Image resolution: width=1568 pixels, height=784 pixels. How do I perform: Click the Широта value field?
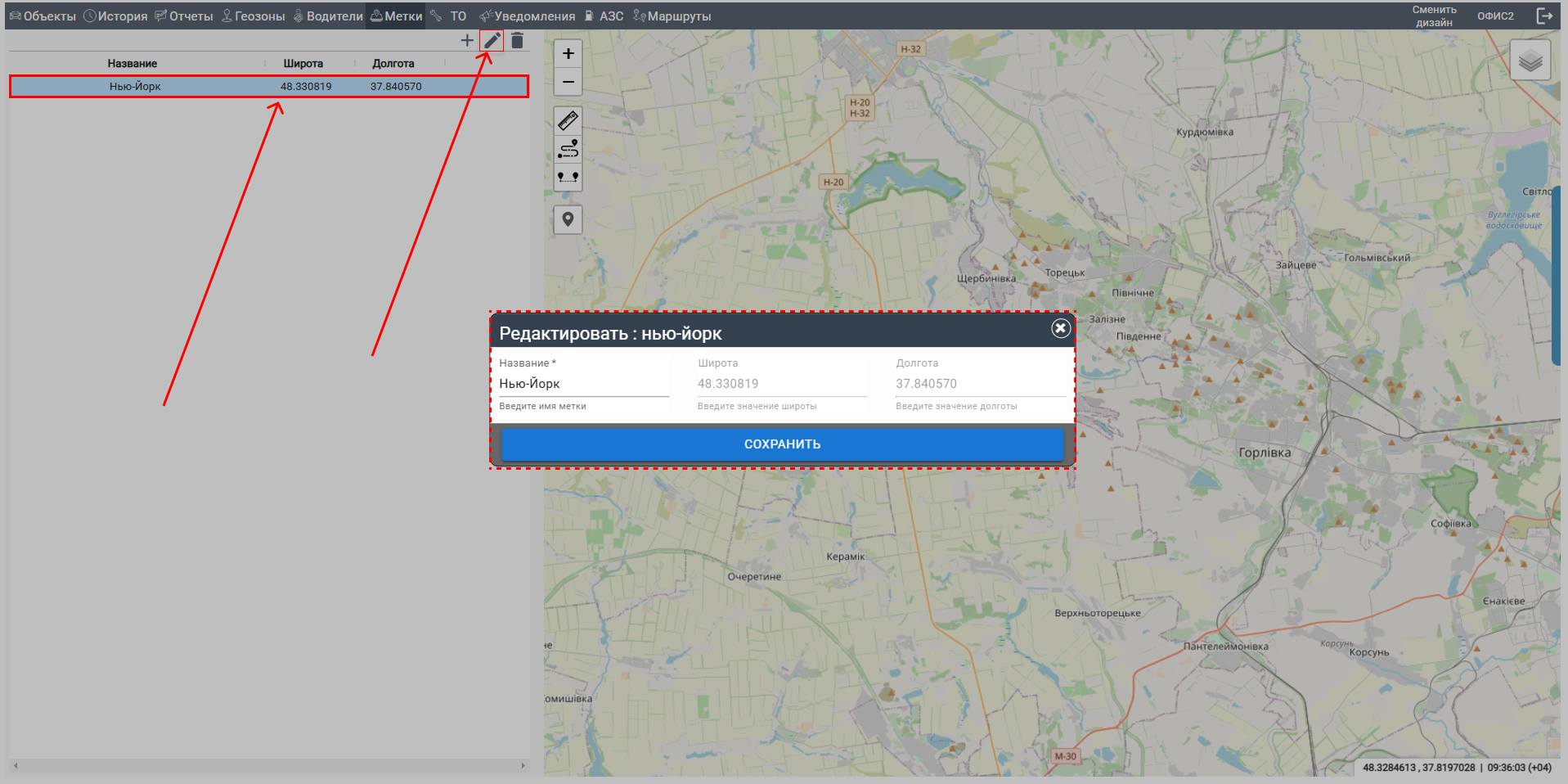(782, 384)
